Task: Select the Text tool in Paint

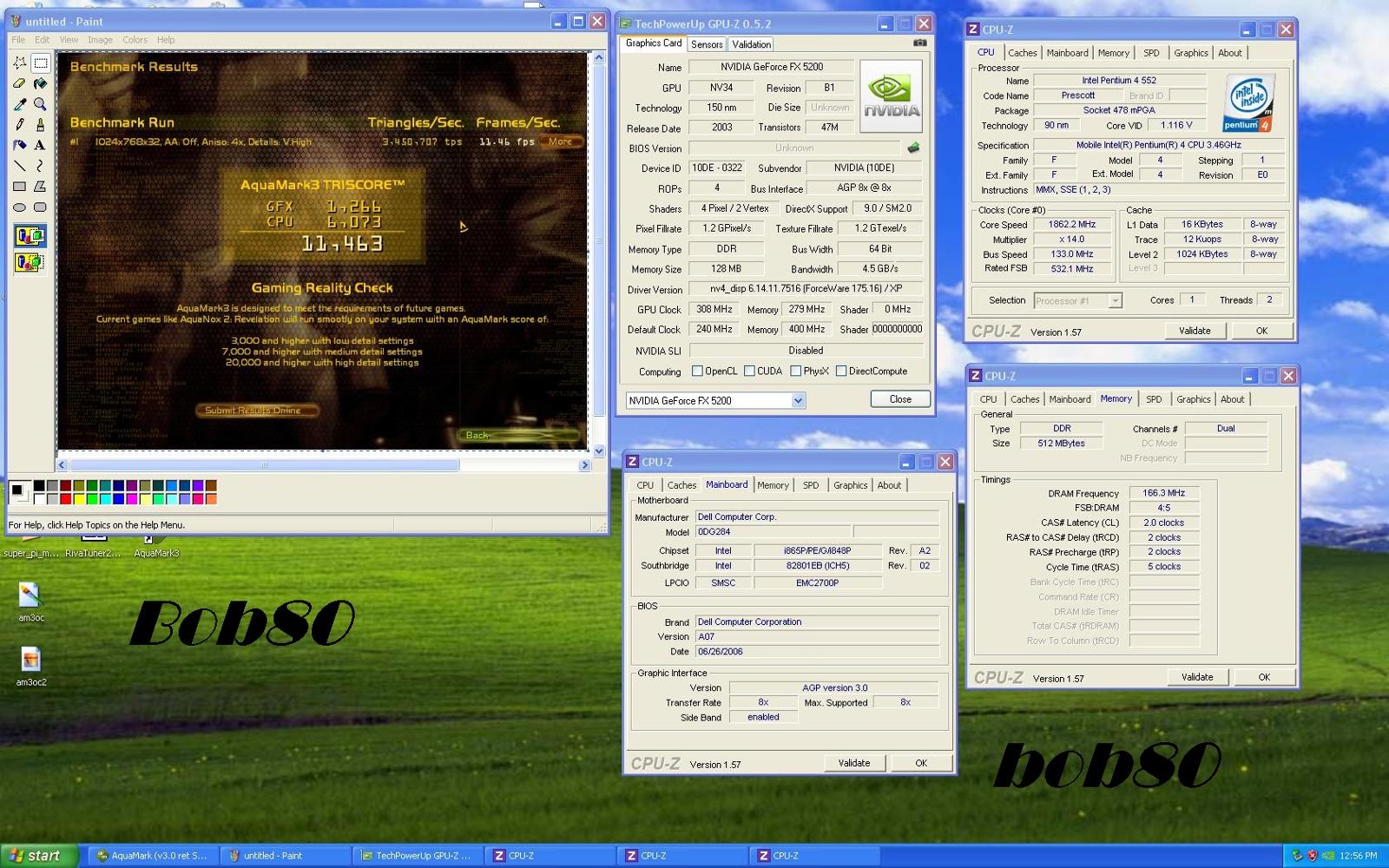Action: coord(40,145)
